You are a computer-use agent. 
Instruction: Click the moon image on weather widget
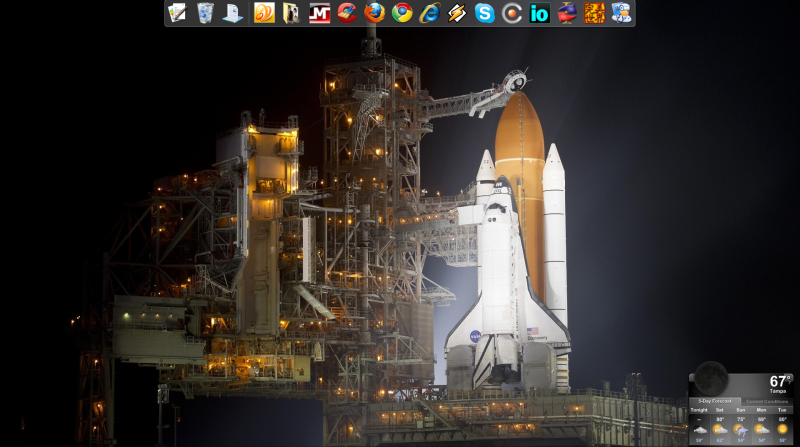710,378
